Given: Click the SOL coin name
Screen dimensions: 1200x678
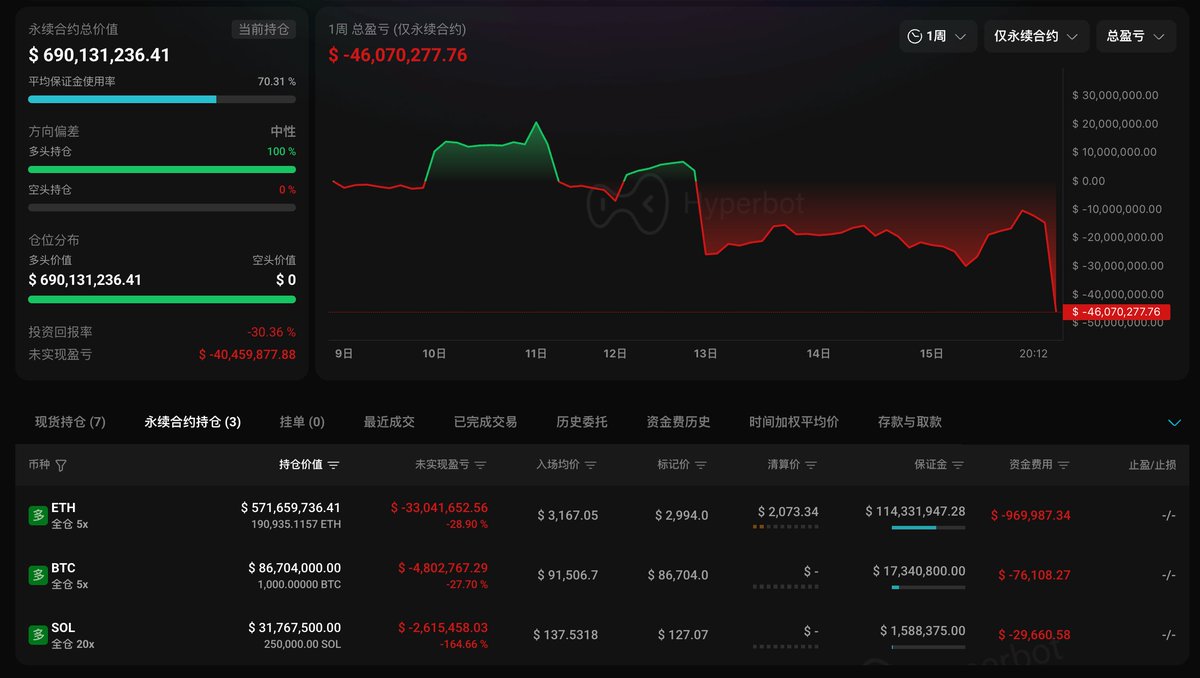Looking at the screenshot, I should [x=63, y=628].
